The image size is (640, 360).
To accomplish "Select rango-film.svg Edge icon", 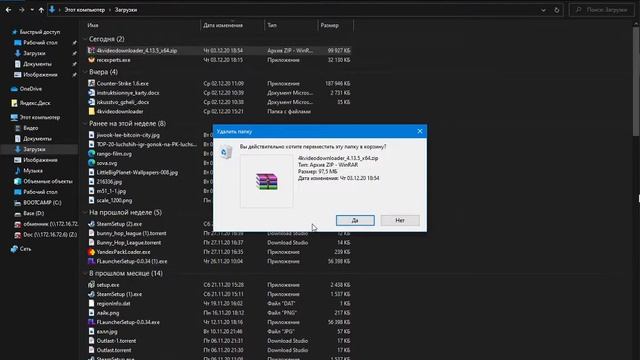I will [x=91, y=153].
